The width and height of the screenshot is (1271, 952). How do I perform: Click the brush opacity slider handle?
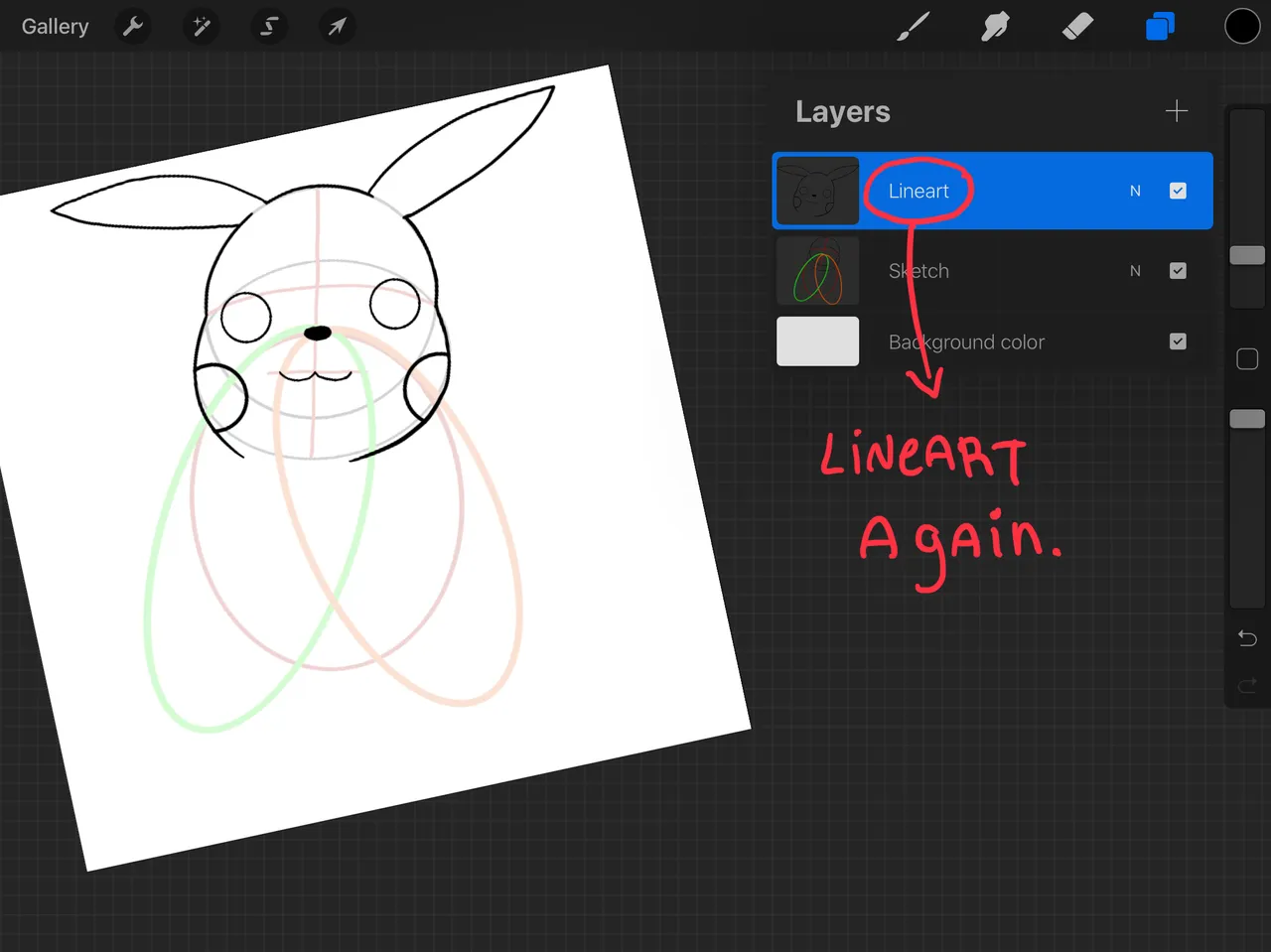click(x=1247, y=419)
